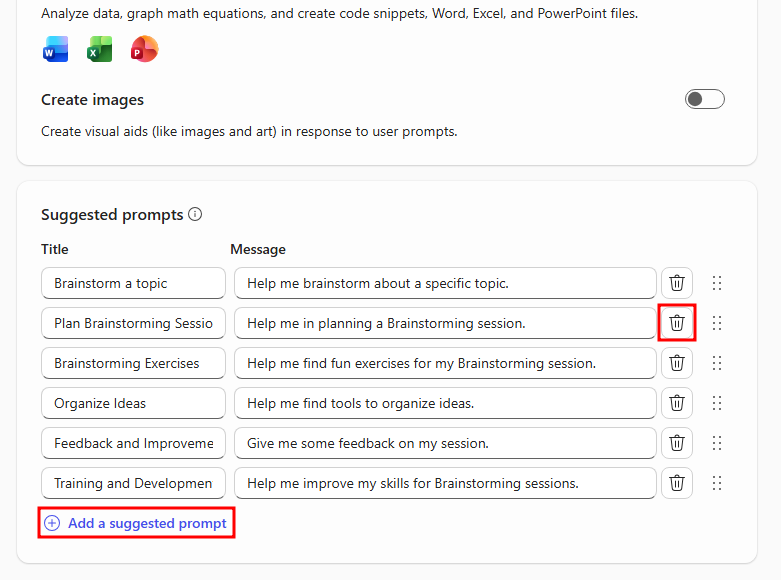781x580 pixels.
Task: Click the Brainstorm a topic title field
Action: (x=133, y=283)
